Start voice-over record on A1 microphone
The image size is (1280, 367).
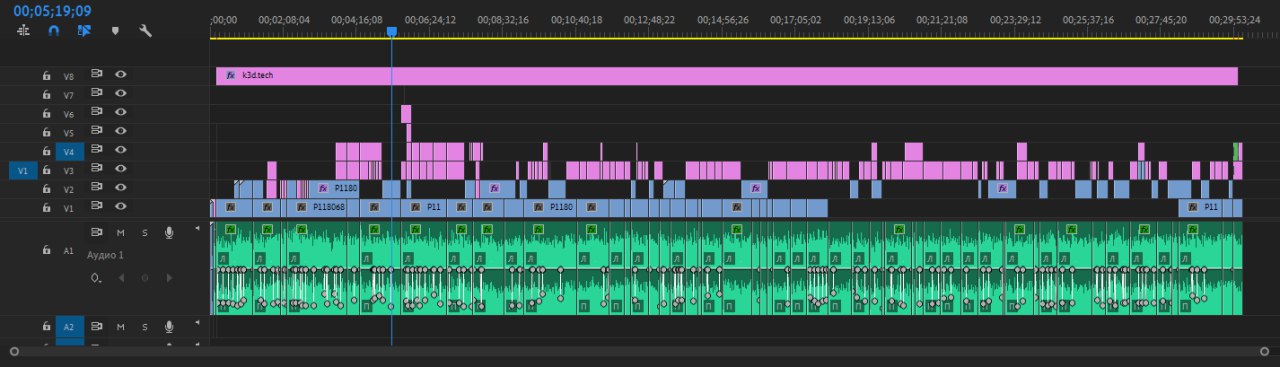coord(169,232)
